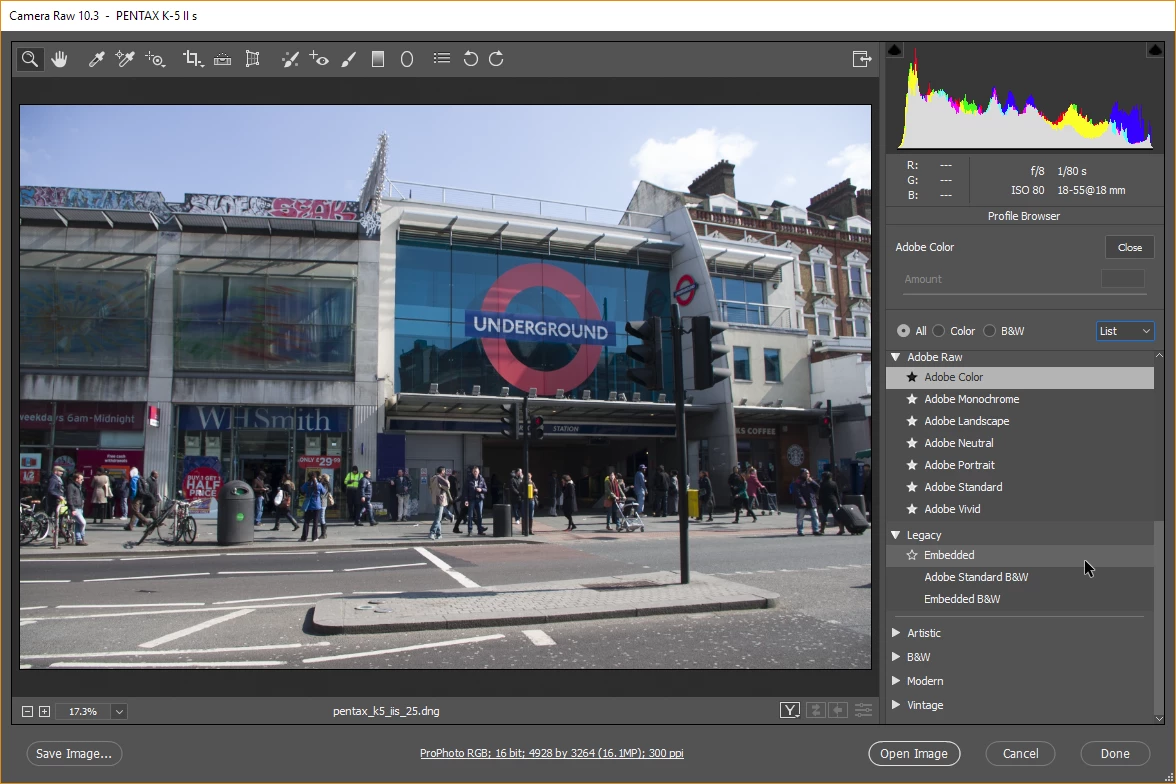The image size is (1176, 784).
Task: Select the Spot Removal tool
Action: point(290,59)
